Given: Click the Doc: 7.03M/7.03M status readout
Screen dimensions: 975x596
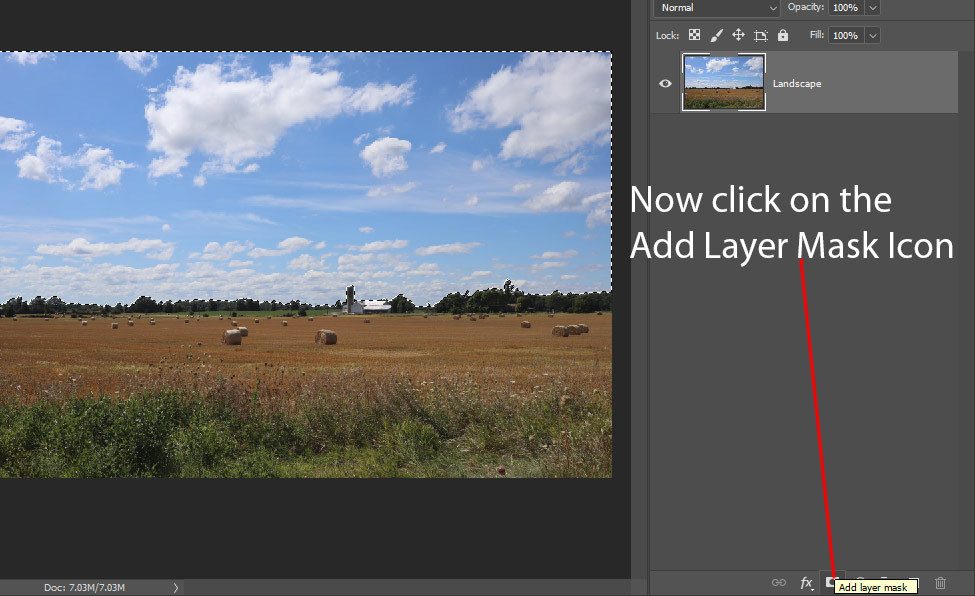Looking at the screenshot, I should tap(84, 588).
